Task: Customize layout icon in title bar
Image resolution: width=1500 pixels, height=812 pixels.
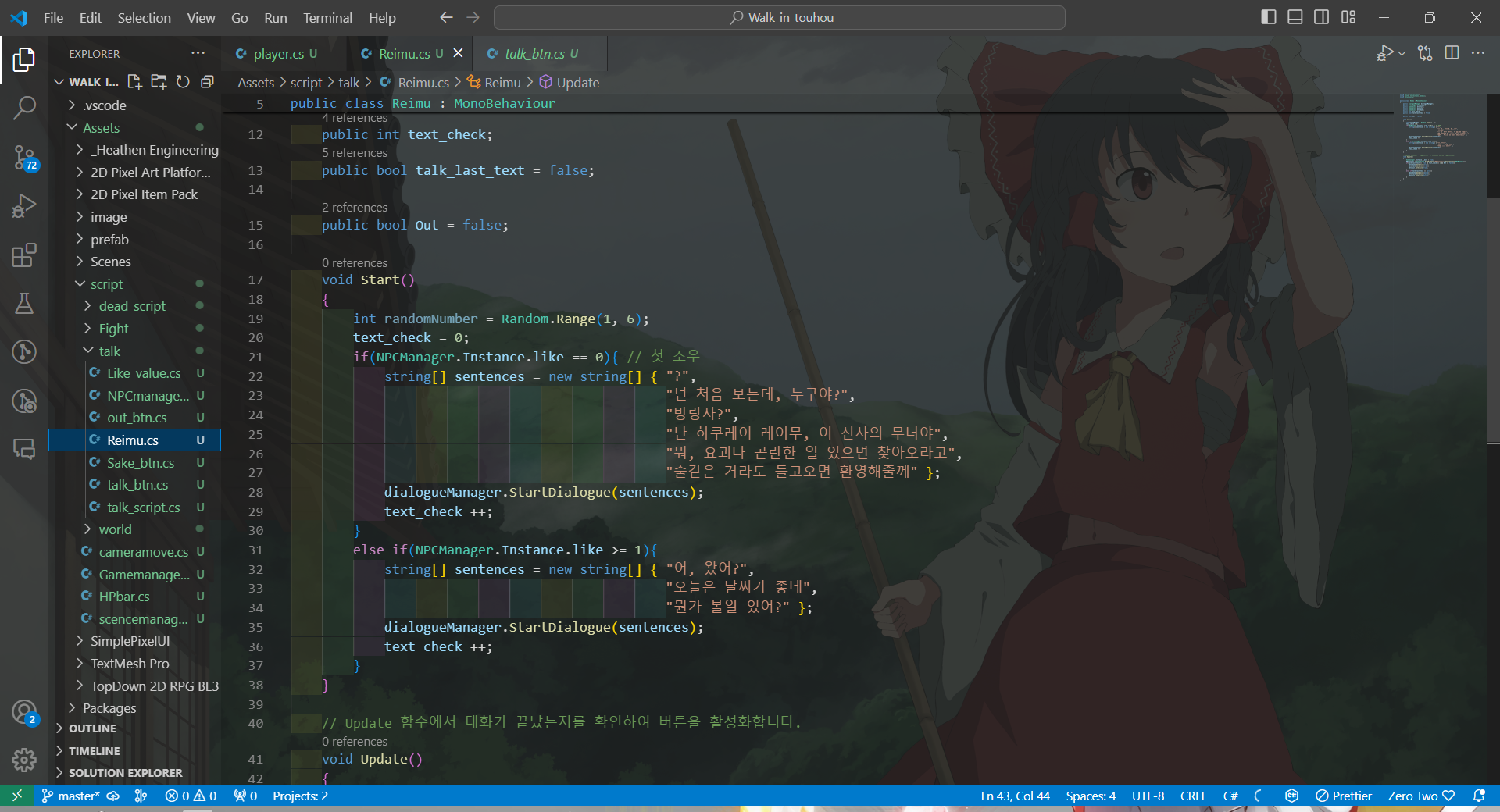Action: pyautogui.click(x=1348, y=17)
